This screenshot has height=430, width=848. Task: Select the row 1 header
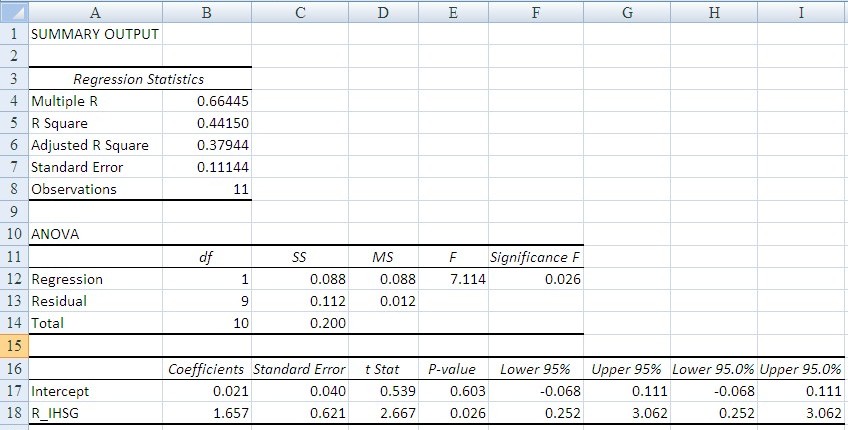coord(13,33)
